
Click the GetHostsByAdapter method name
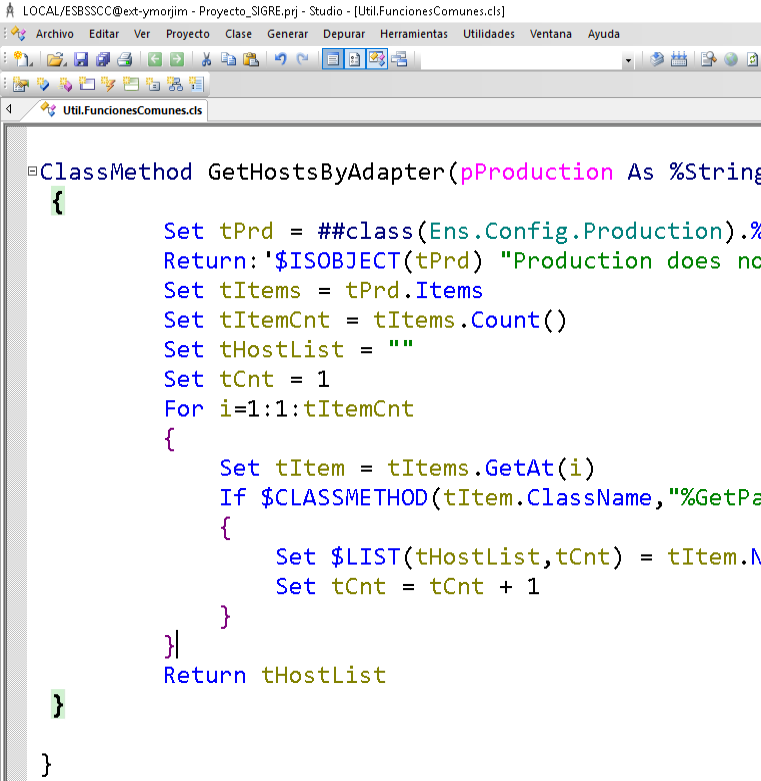pyautogui.click(x=326, y=172)
